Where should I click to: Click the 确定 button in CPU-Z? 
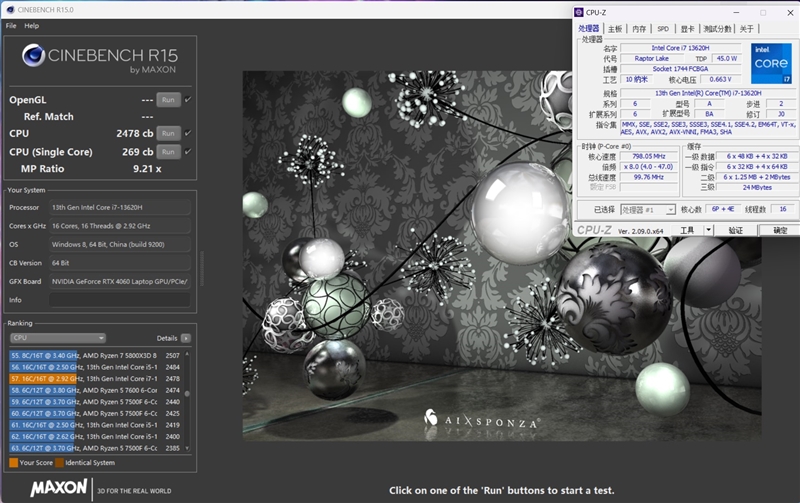tap(780, 230)
